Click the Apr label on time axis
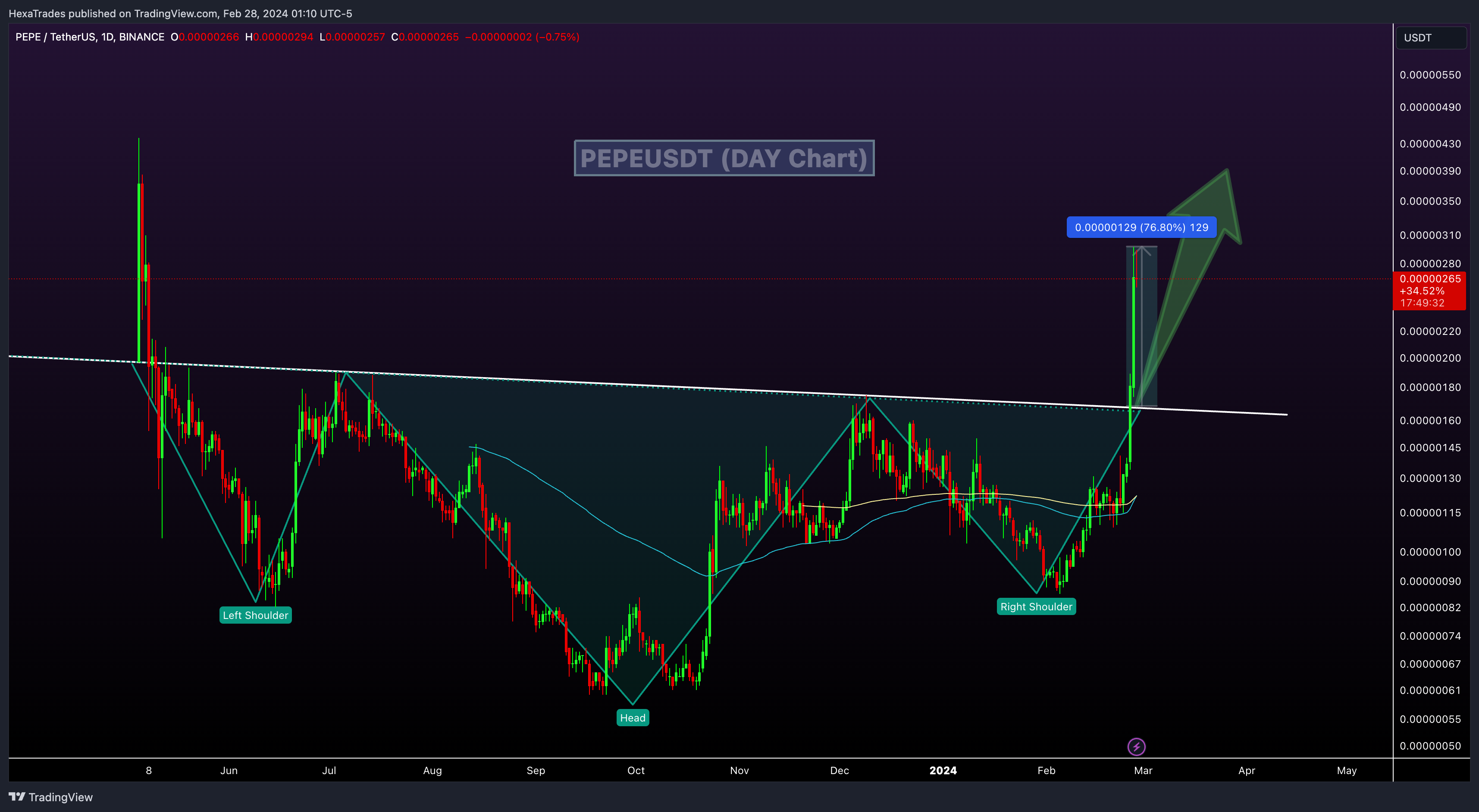The height and width of the screenshot is (812, 1479). point(1247,771)
